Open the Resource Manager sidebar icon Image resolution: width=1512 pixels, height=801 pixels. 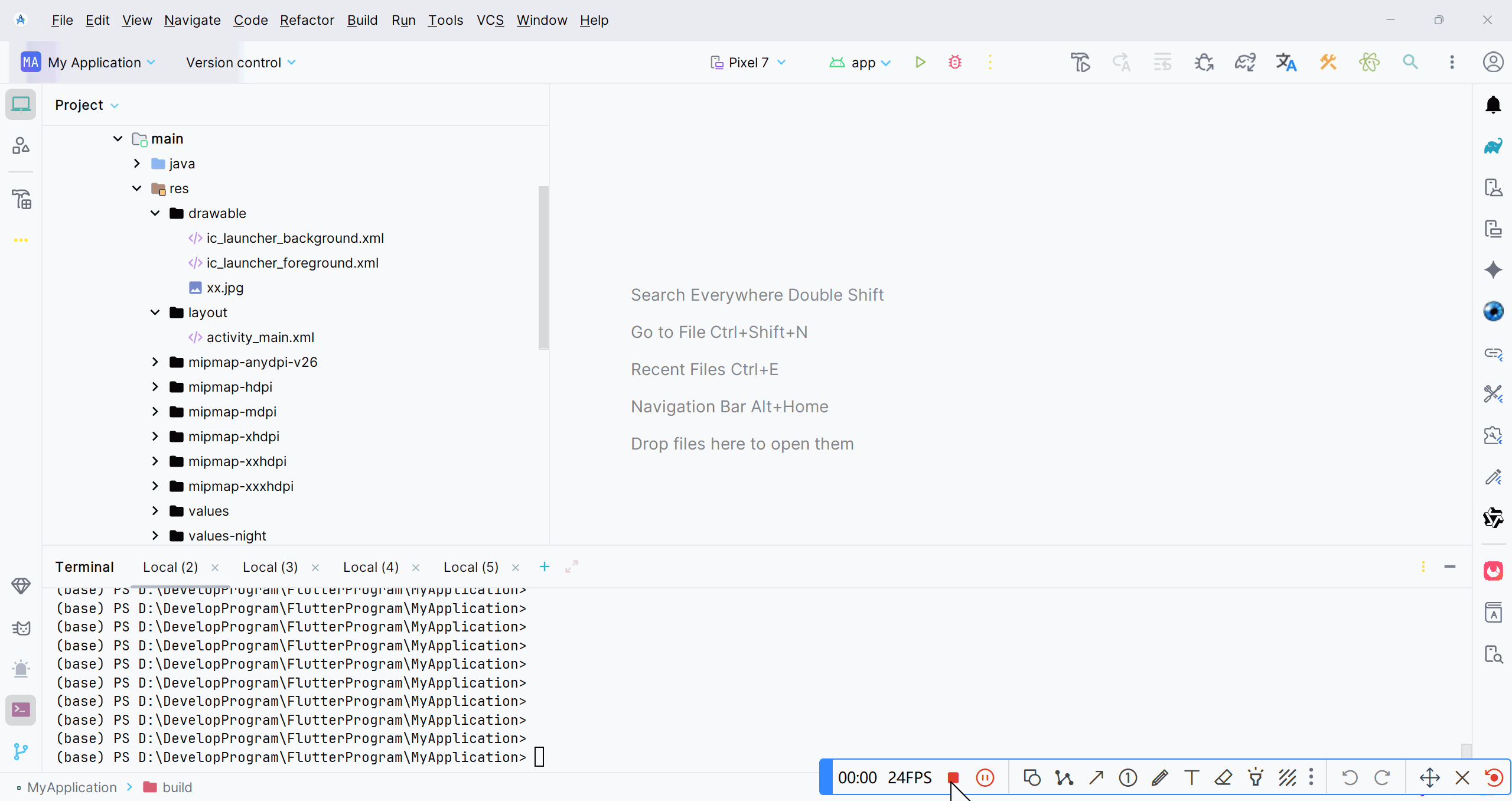[x=21, y=146]
